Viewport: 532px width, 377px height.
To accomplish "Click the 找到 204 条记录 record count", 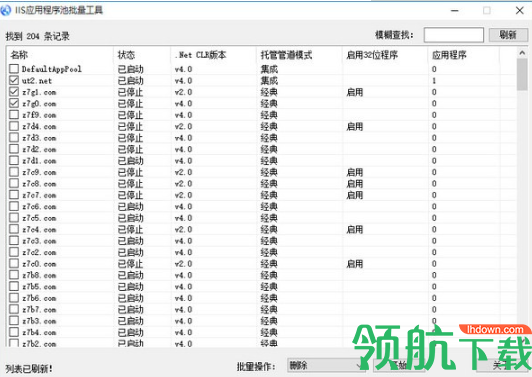I will [x=37, y=36].
